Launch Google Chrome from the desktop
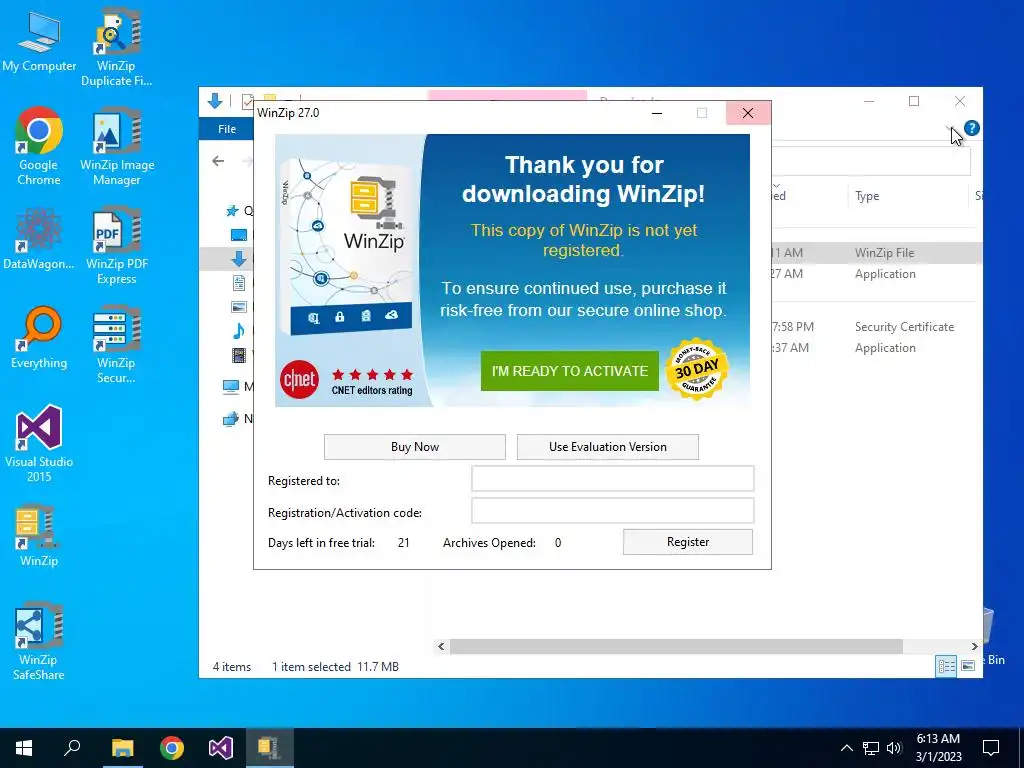Viewport: 1024px width, 768px height. click(x=39, y=145)
